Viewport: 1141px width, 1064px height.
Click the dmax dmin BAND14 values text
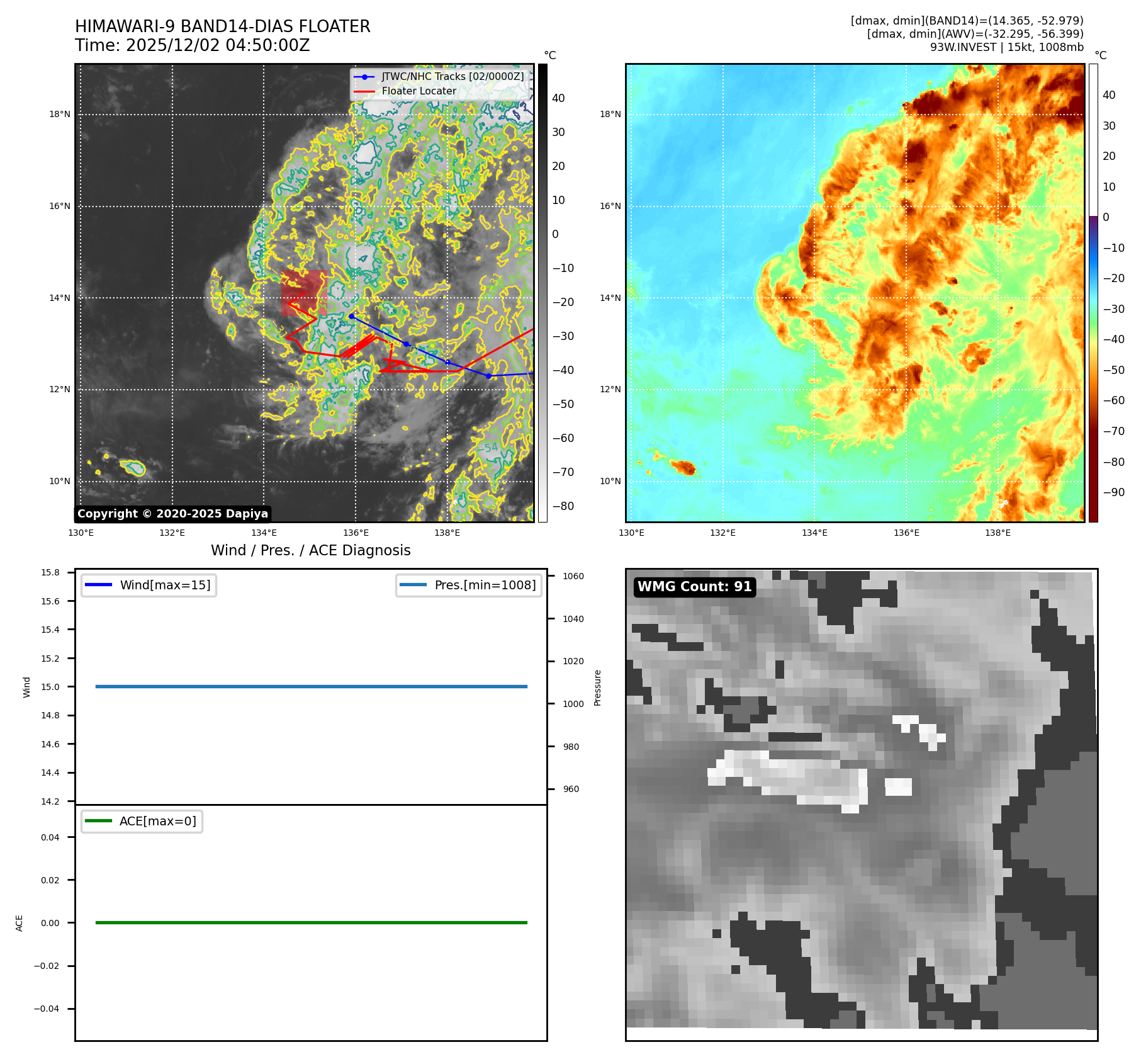click(x=967, y=21)
